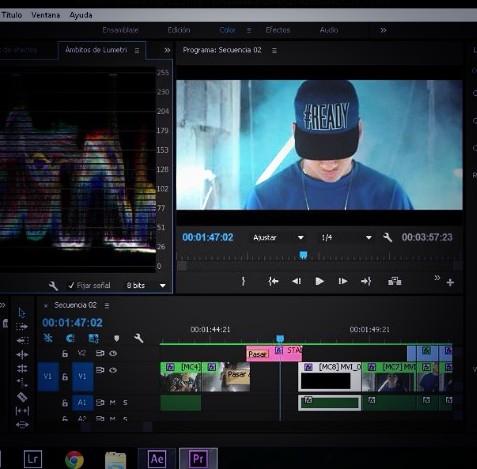The width and height of the screenshot is (477, 469).
Task: Click V1 track targeting button
Action: 82,377
